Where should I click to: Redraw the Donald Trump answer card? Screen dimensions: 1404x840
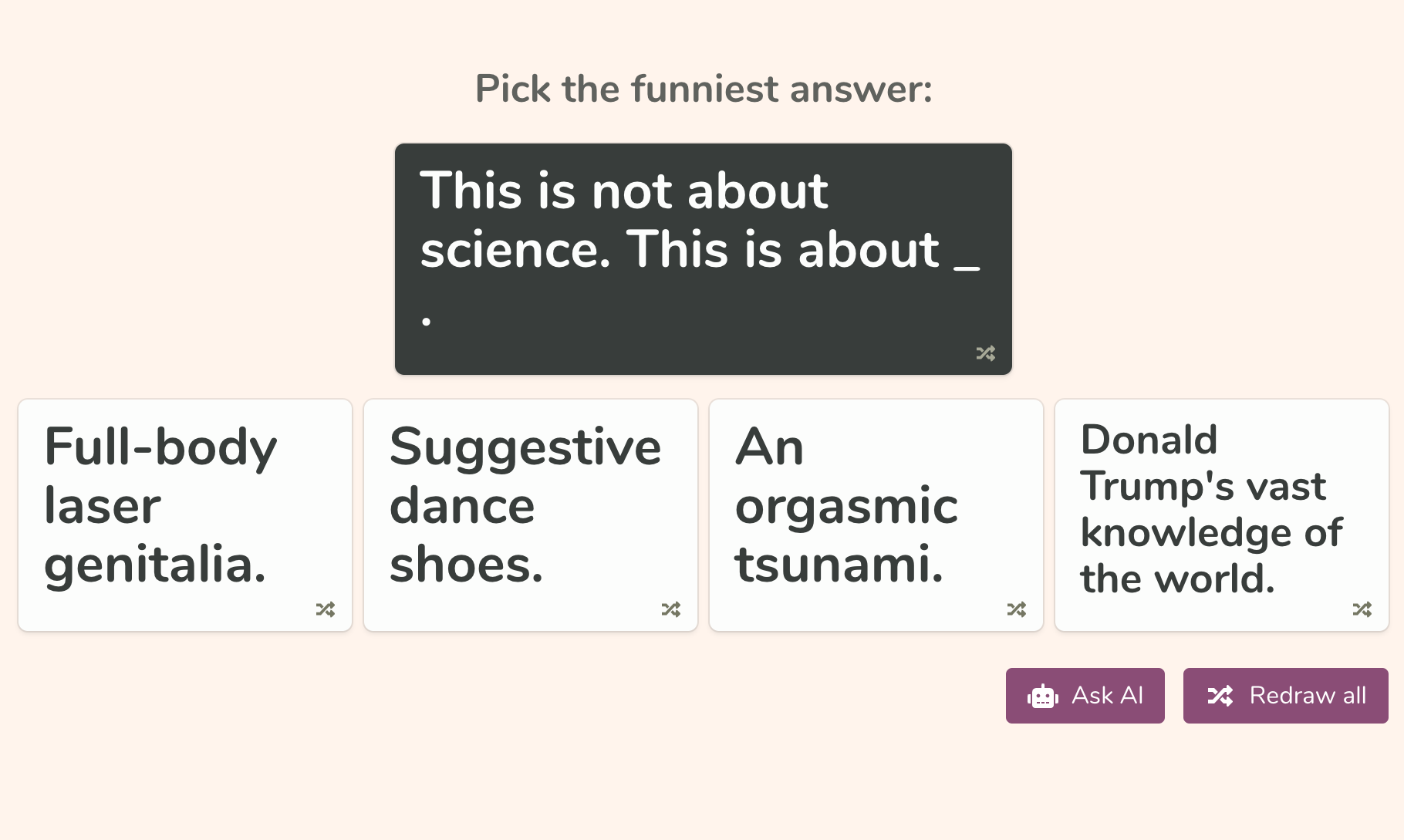1362,609
